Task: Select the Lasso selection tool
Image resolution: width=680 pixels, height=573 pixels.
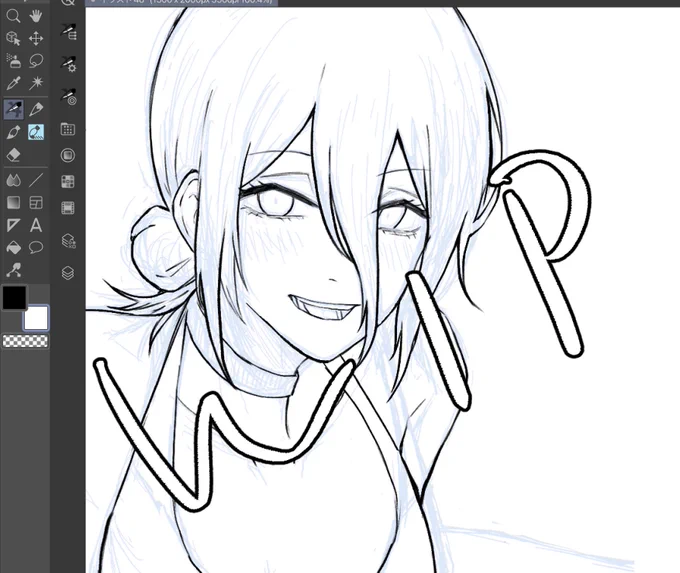Action: (36, 61)
